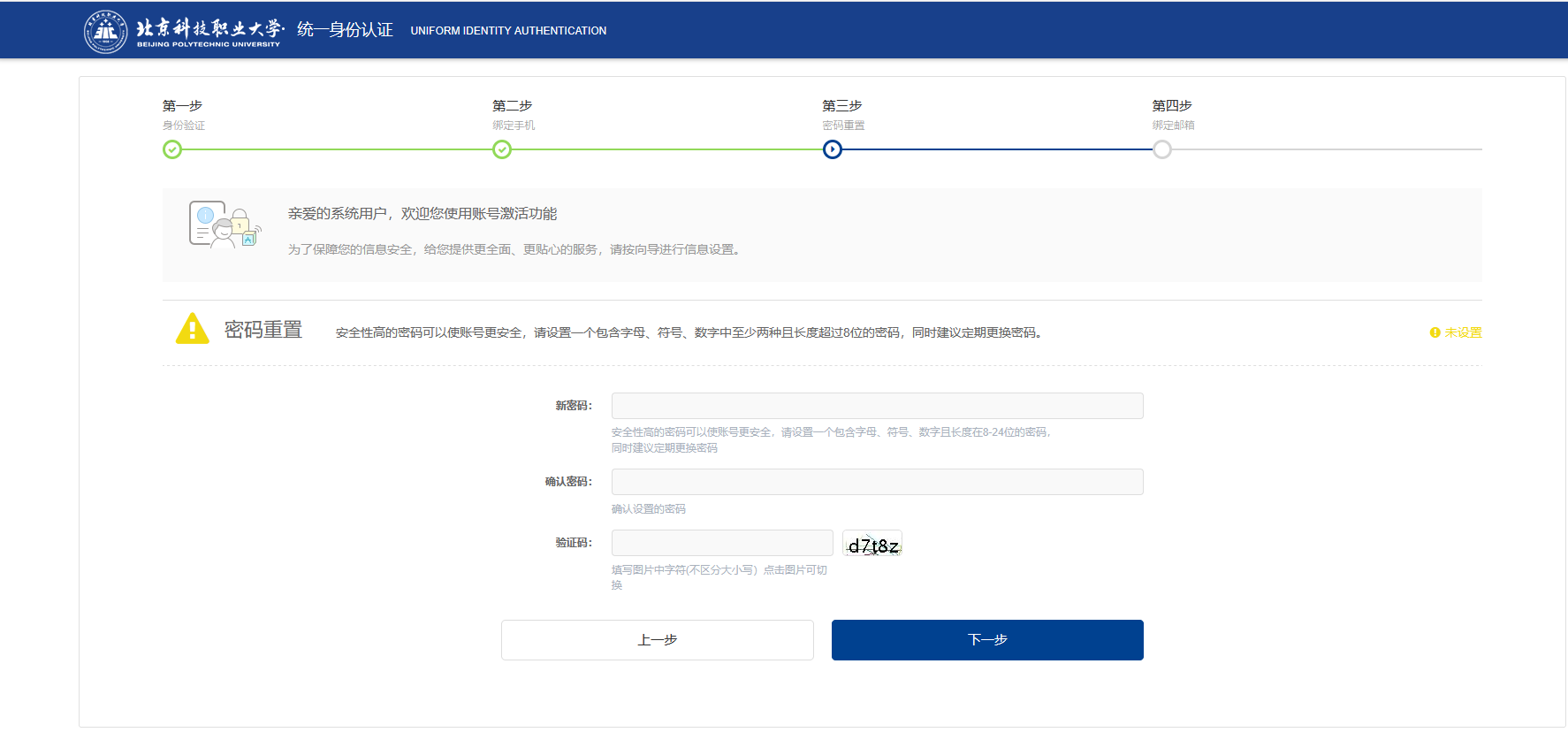Focus the 新密码 input field
Image resolution: width=1568 pixels, height=740 pixels.
pos(877,406)
